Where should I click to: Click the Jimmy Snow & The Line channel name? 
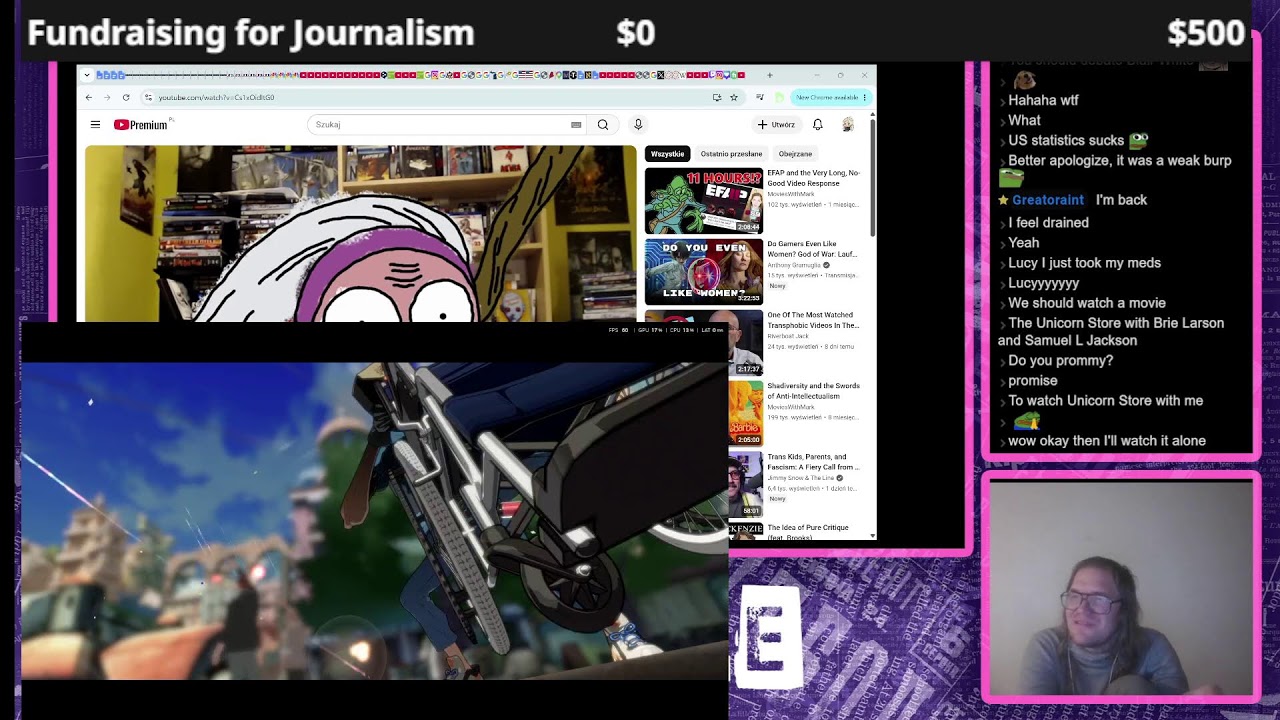point(801,478)
